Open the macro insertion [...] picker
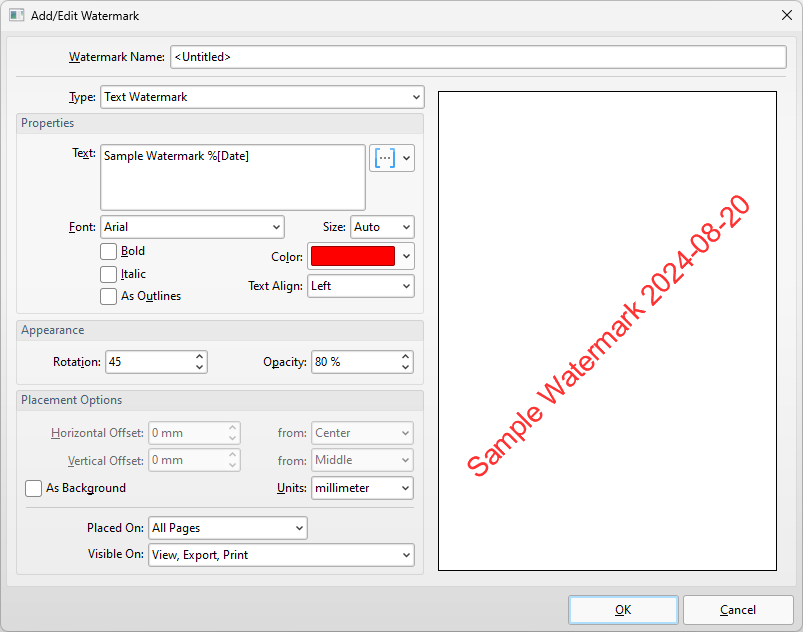The width and height of the screenshot is (803, 632). tap(385, 158)
